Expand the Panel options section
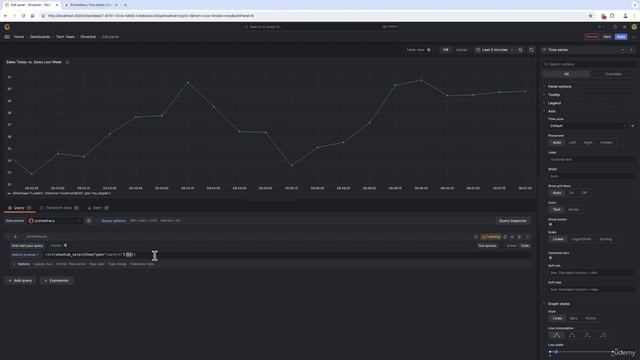This screenshot has height=360, width=640. click(559, 87)
